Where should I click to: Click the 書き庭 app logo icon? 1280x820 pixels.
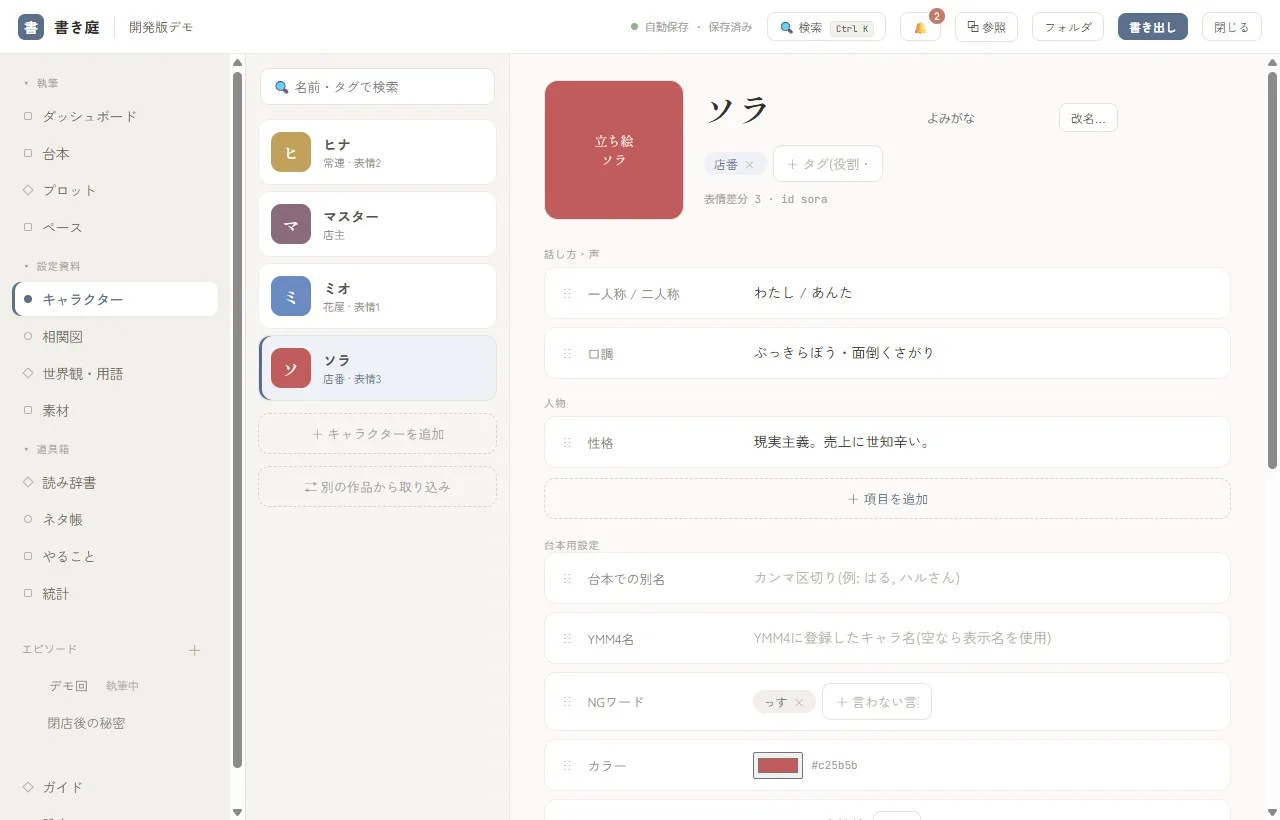point(31,27)
